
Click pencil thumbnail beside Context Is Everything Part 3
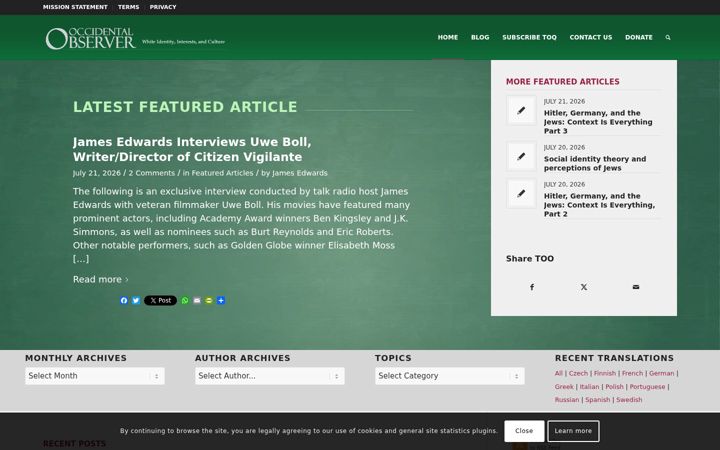pyautogui.click(x=521, y=110)
